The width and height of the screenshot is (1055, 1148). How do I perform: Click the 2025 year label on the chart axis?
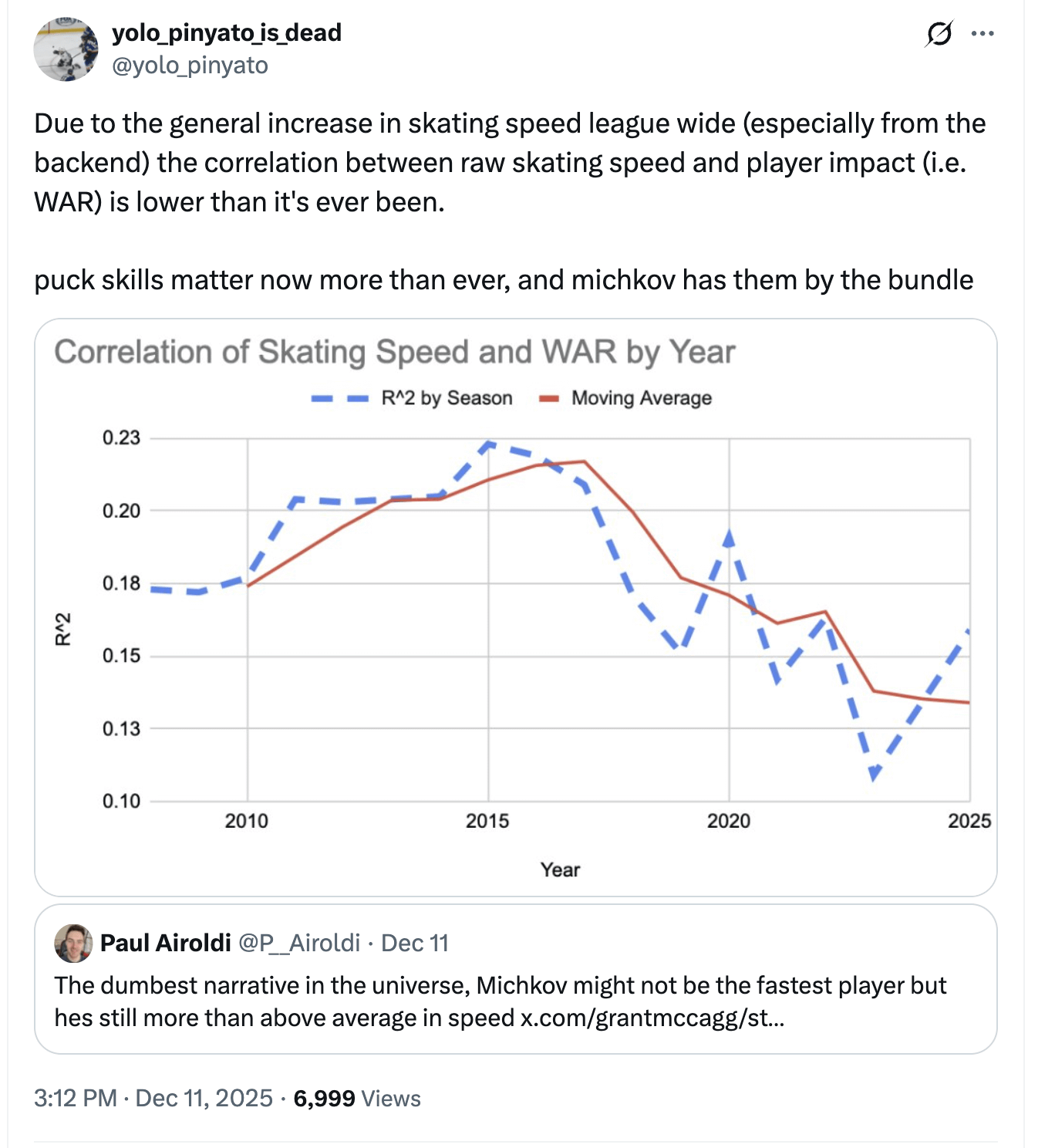969,821
